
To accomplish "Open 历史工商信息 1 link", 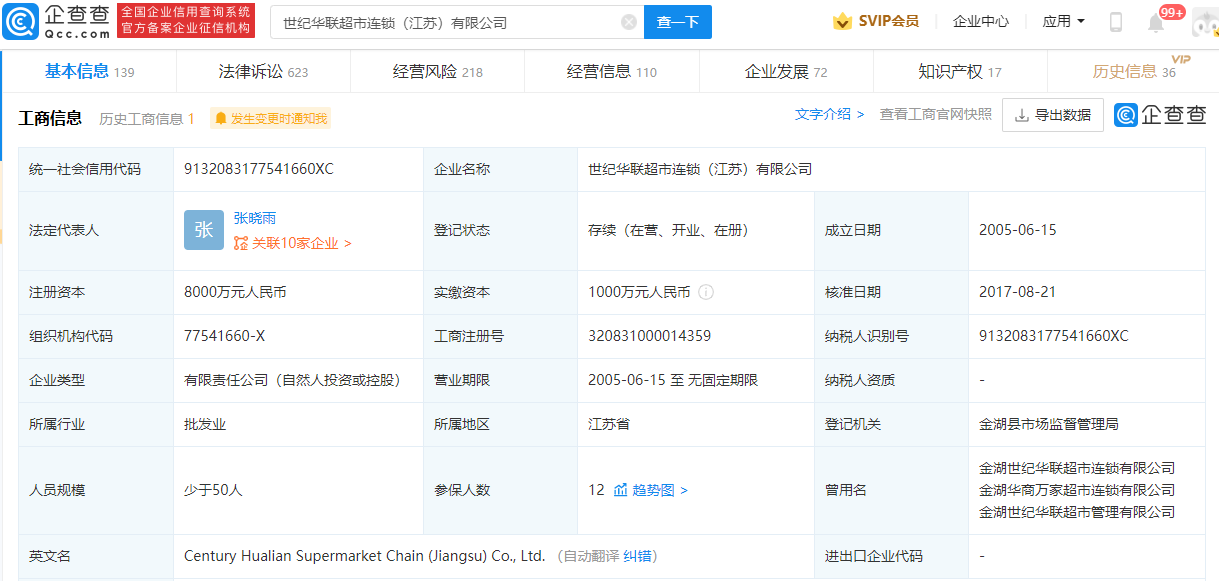I will pos(147,119).
